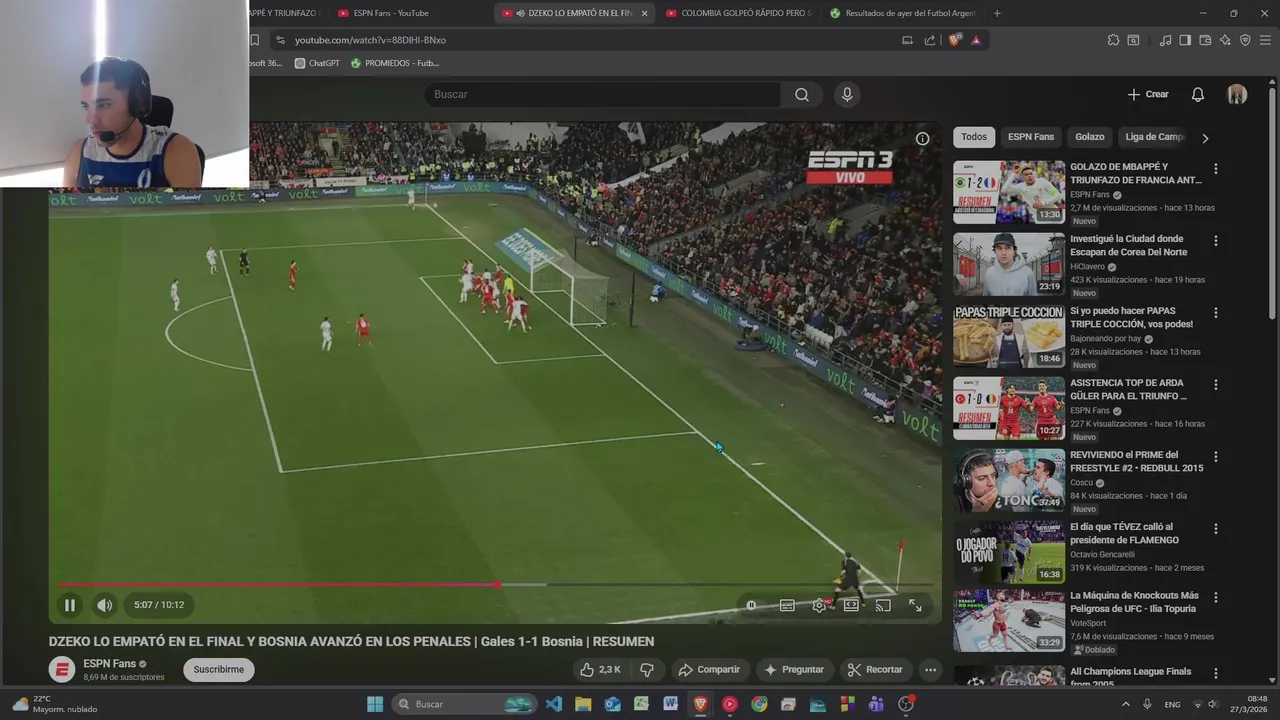Screen dimensions: 1280x720
Task: Focus the YouTube Buscar search field
Action: [x=602, y=94]
